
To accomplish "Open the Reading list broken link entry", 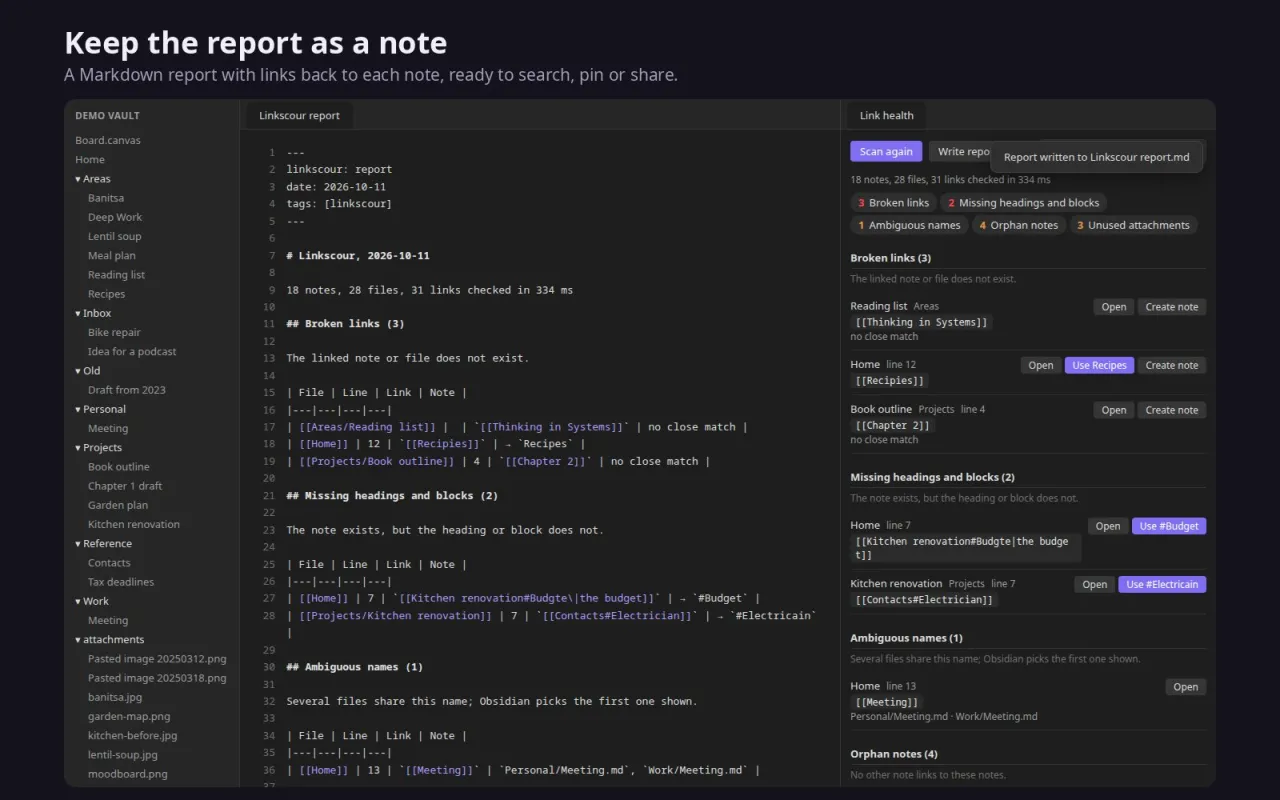I will click(x=1114, y=307).
